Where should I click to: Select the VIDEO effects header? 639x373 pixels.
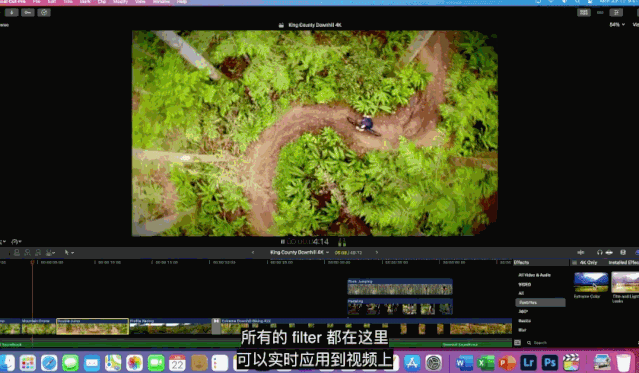tap(524, 285)
